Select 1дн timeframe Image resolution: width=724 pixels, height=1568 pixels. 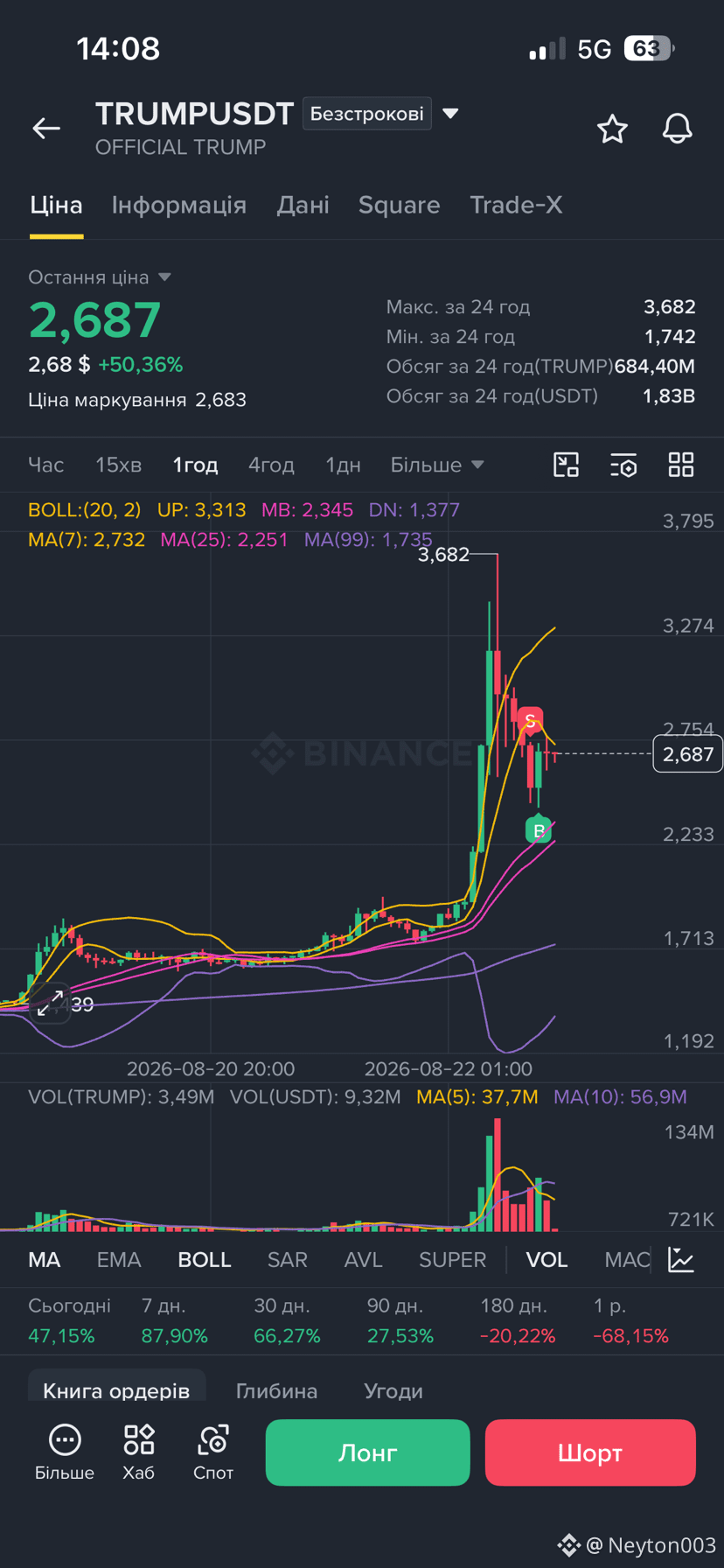(x=344, y=465)
